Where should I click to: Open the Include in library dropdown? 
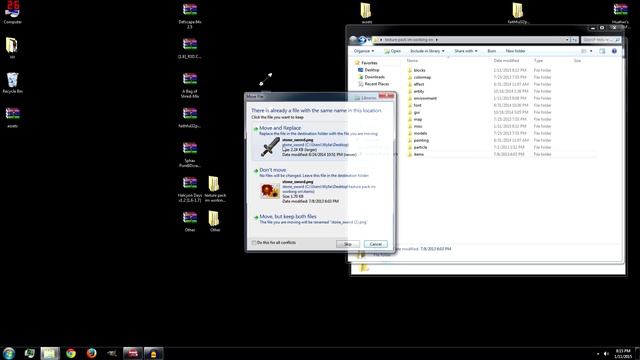(427, 51)
